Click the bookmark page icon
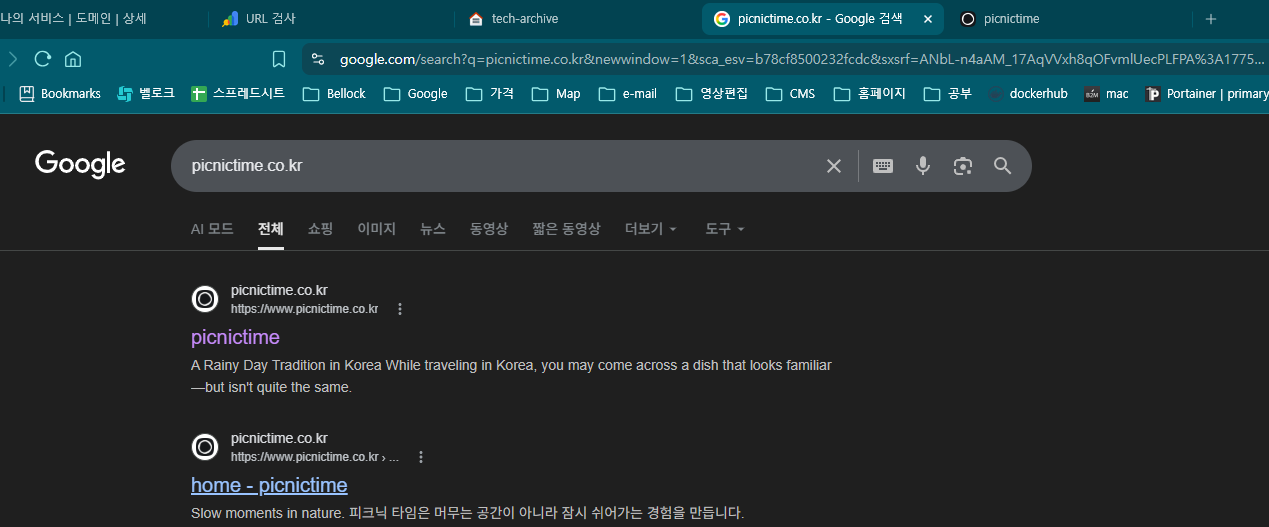The height and width of the screenshot is (527, 1269). tap(279, 59)
